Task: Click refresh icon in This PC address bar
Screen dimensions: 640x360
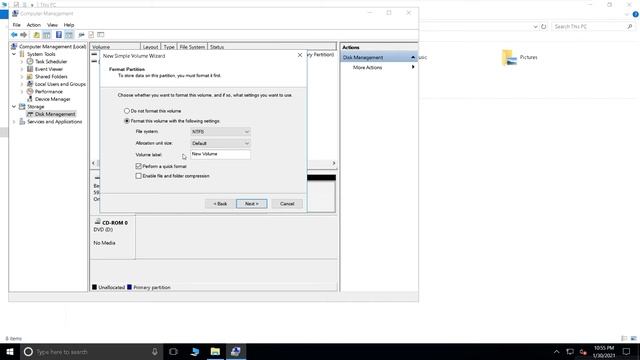Action: coord(544,27)
